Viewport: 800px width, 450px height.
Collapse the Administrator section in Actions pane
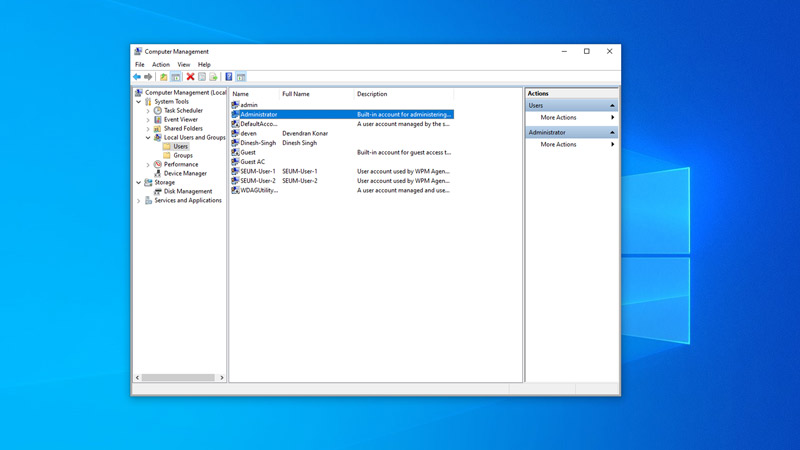[612, 133]
